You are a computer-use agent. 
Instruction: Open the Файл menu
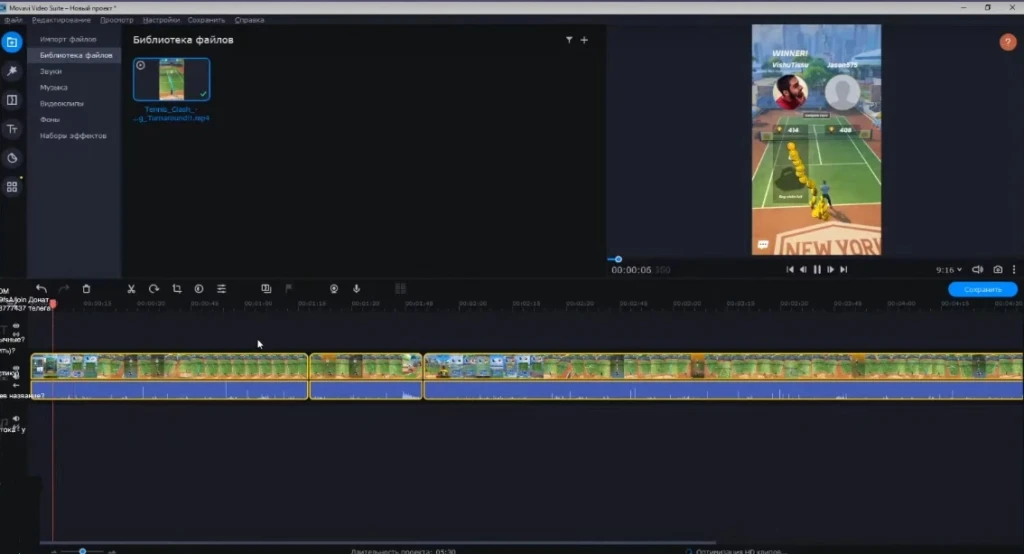coord(12,20)
